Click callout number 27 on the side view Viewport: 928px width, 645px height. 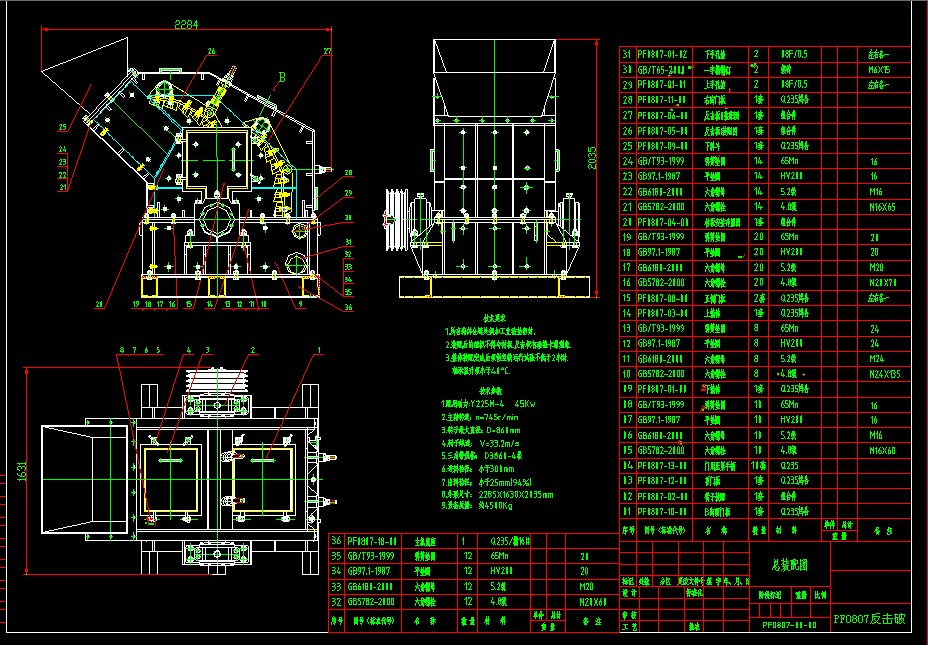click(x=327, y=51)
